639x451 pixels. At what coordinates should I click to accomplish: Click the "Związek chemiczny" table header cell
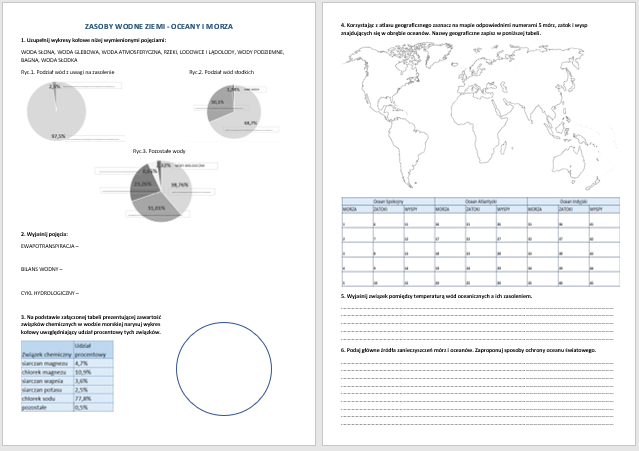coord(46,354)
